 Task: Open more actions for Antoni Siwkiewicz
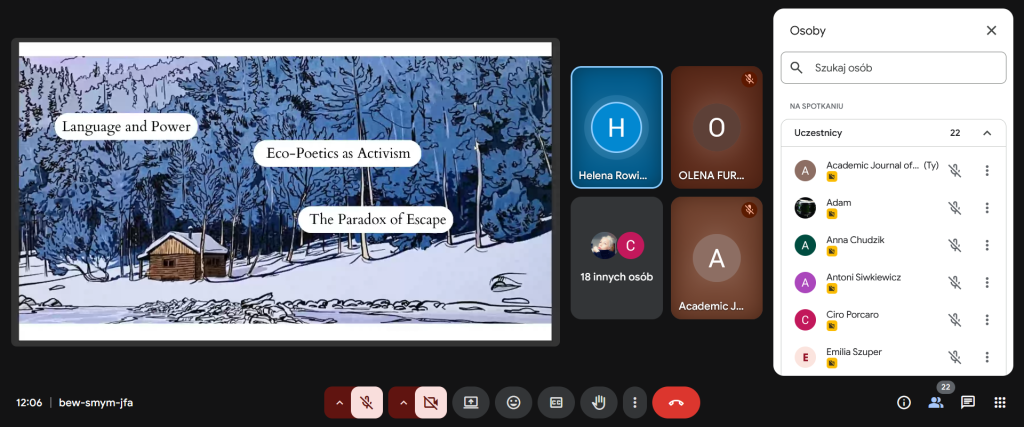point(987,283)
